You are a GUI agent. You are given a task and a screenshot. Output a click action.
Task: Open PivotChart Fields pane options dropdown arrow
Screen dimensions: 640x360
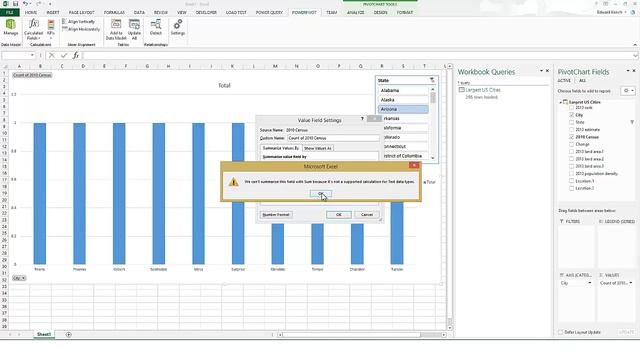point(628,71)
